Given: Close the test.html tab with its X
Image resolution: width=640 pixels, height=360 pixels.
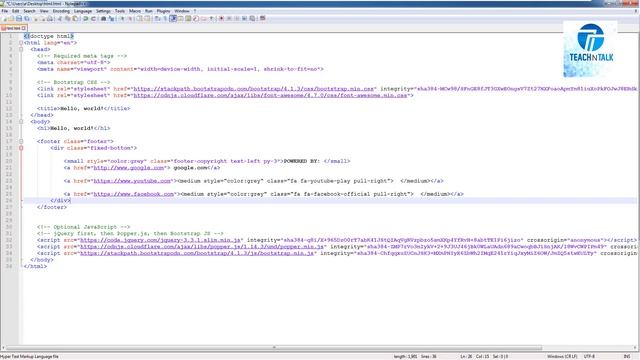Looking at the screenshot, I should click(24, 28).
